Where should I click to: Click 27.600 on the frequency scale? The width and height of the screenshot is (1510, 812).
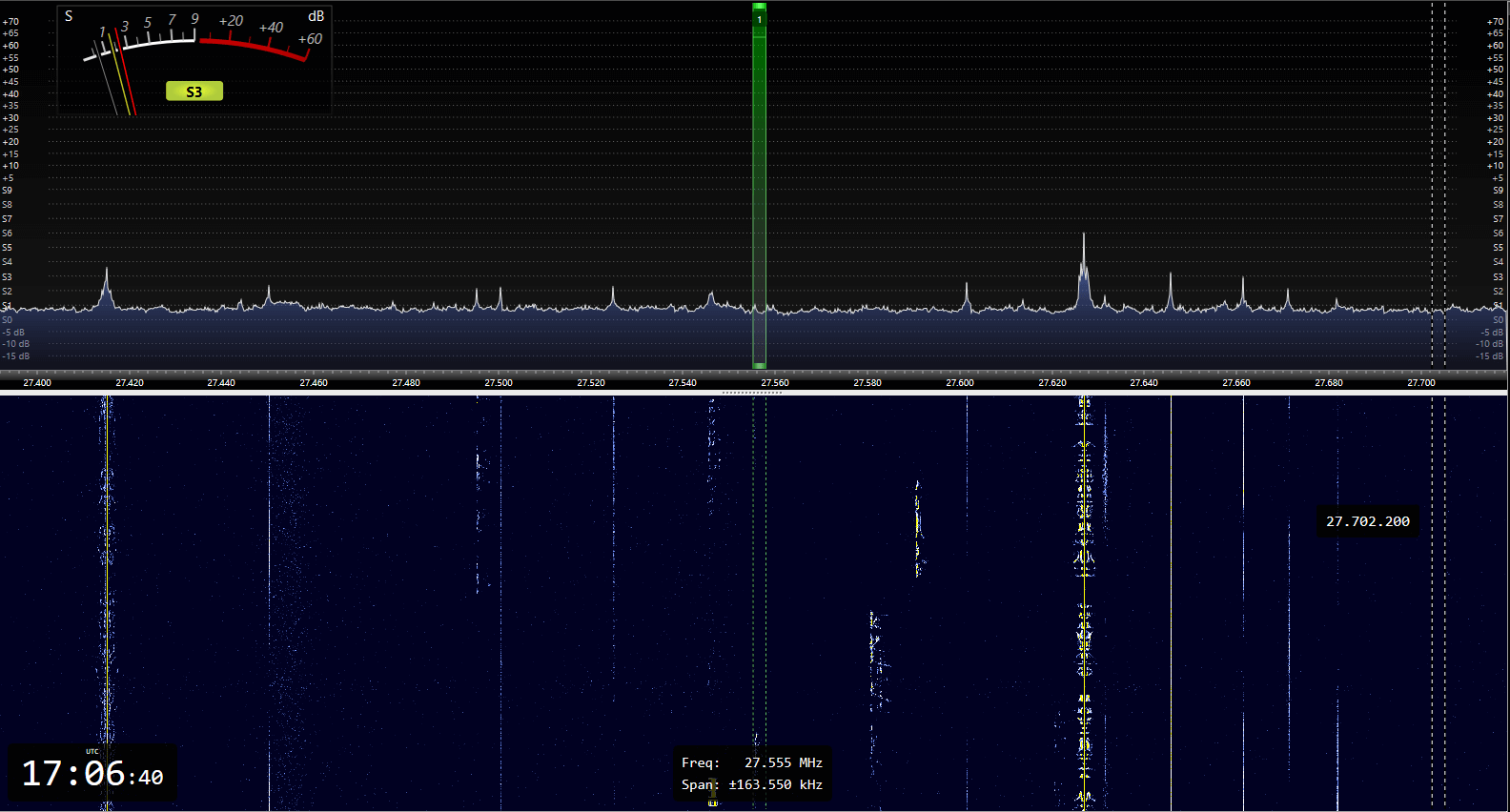(x=960, y=383)
